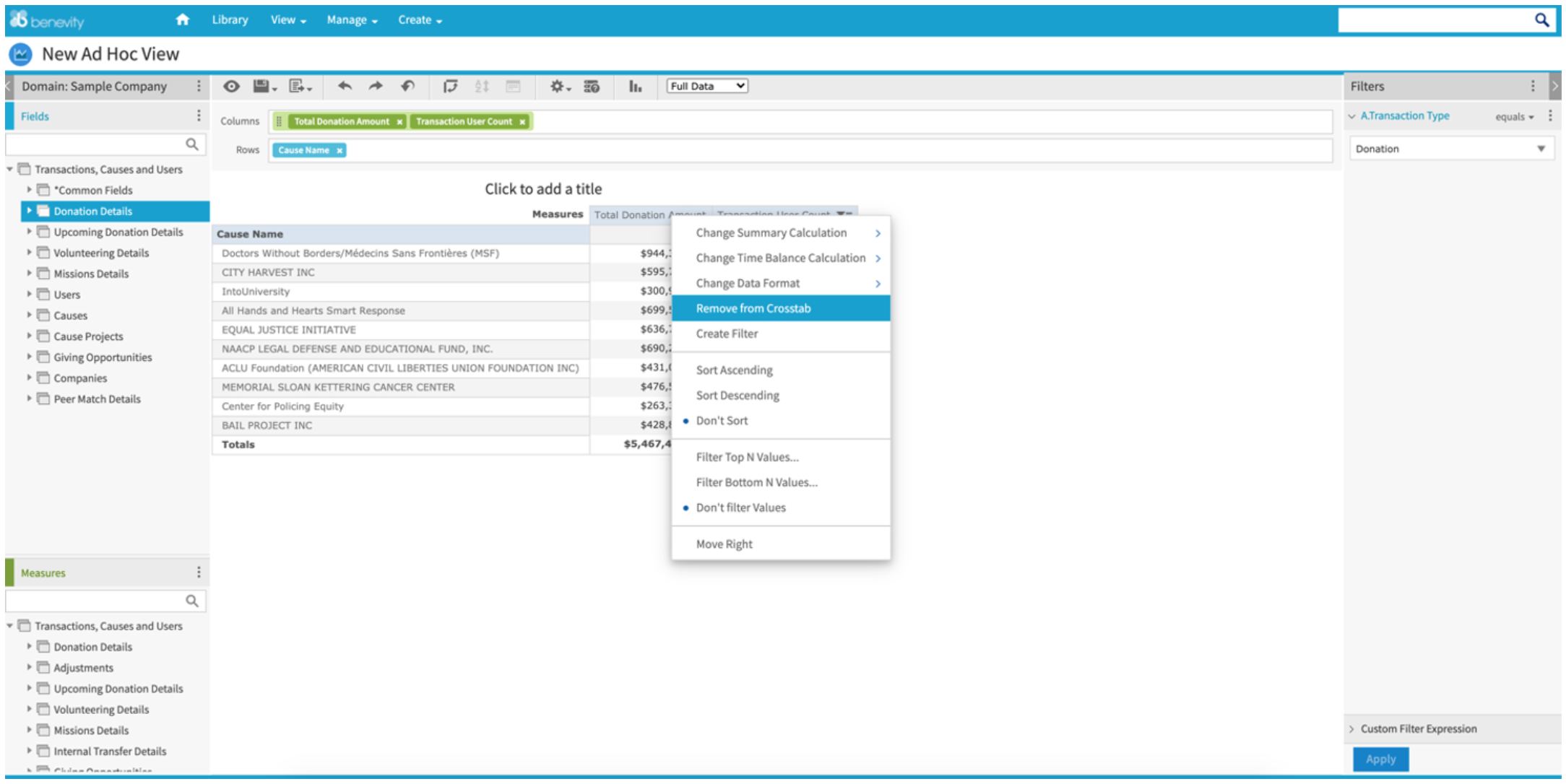Open the Donation filter value dropdown
The image size is (1566, 784).
1452,149
